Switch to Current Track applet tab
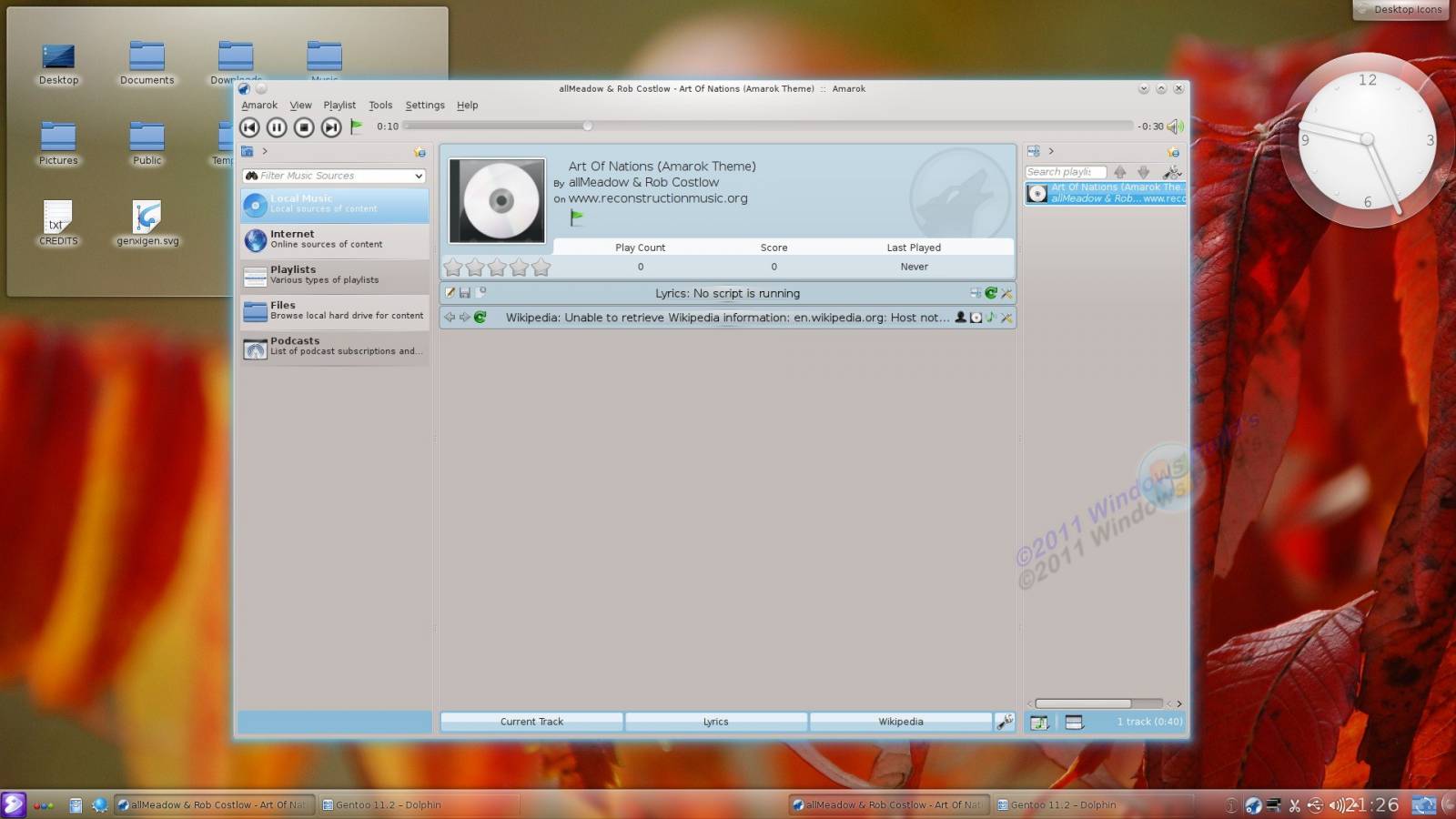This screenshot has width=1456, height=819. pyautogui.click(x=531, y=722)
